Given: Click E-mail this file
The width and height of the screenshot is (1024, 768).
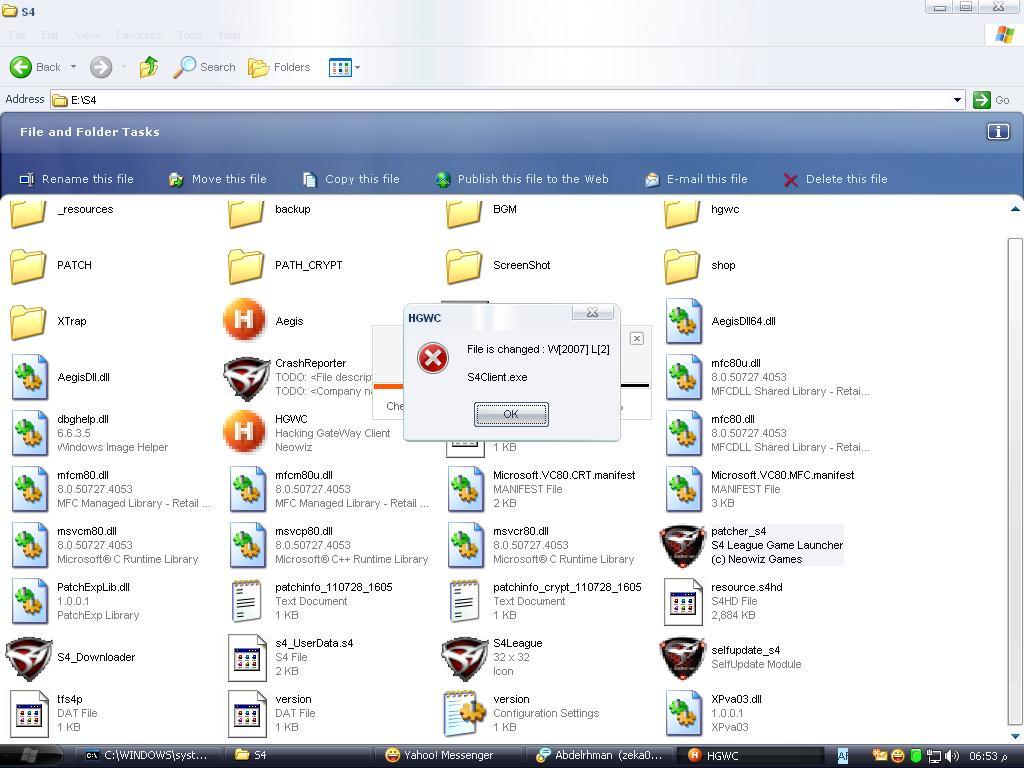Looking at the screenshot, I should click(x=696, y=179).
